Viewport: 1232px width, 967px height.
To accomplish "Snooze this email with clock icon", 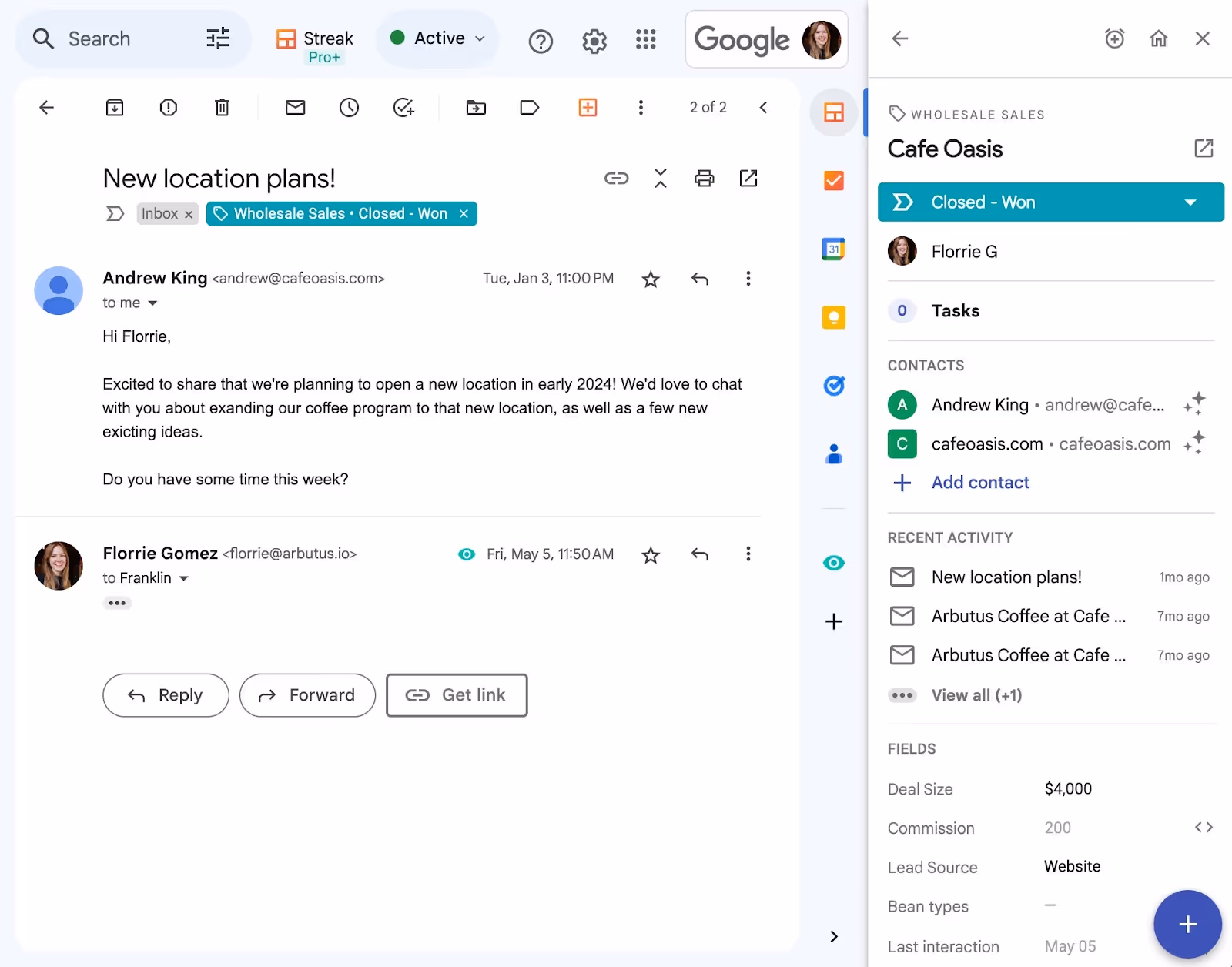I will (350, 108).
